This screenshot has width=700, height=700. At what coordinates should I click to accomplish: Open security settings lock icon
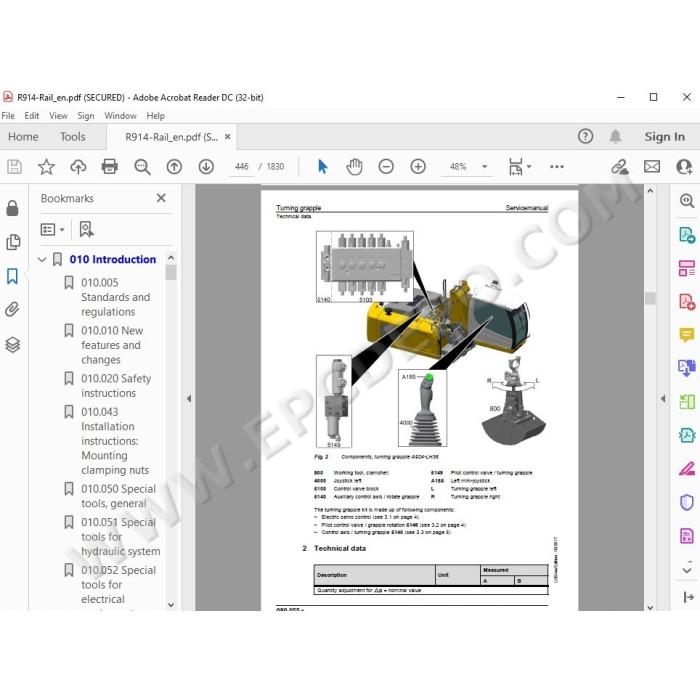pos(12,208)
